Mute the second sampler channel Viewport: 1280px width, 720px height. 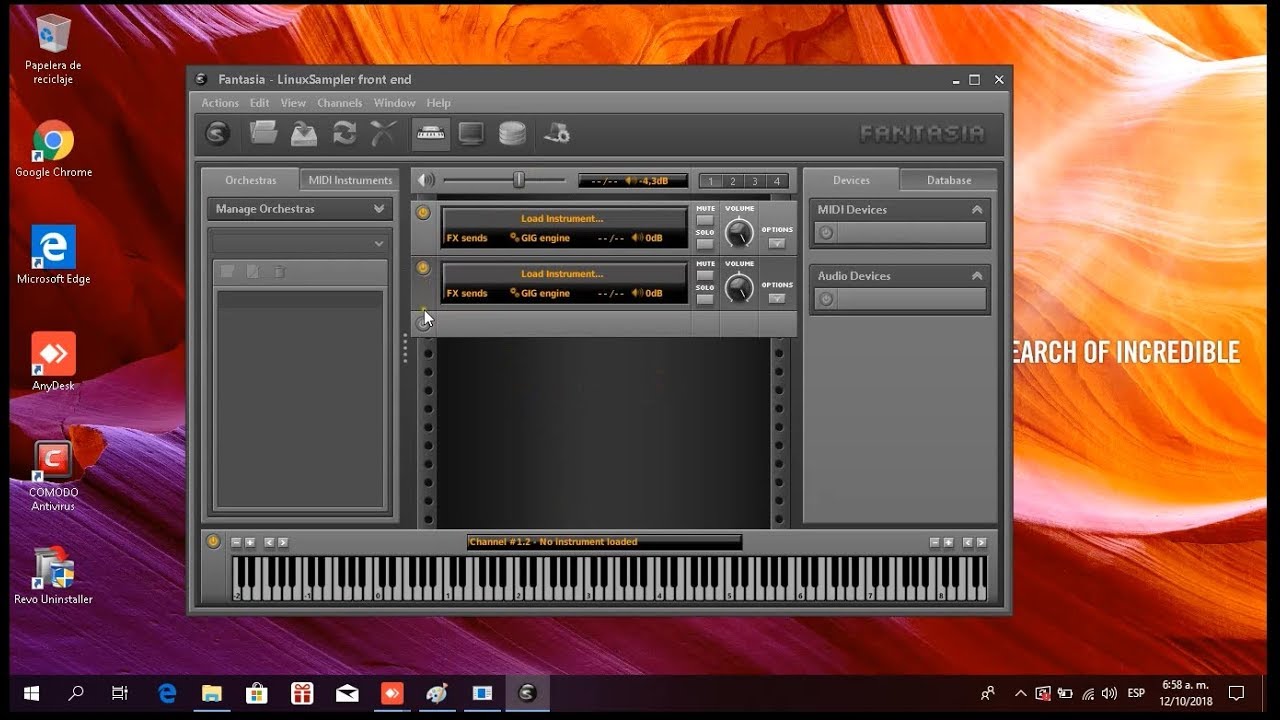[x=706, y=275]
